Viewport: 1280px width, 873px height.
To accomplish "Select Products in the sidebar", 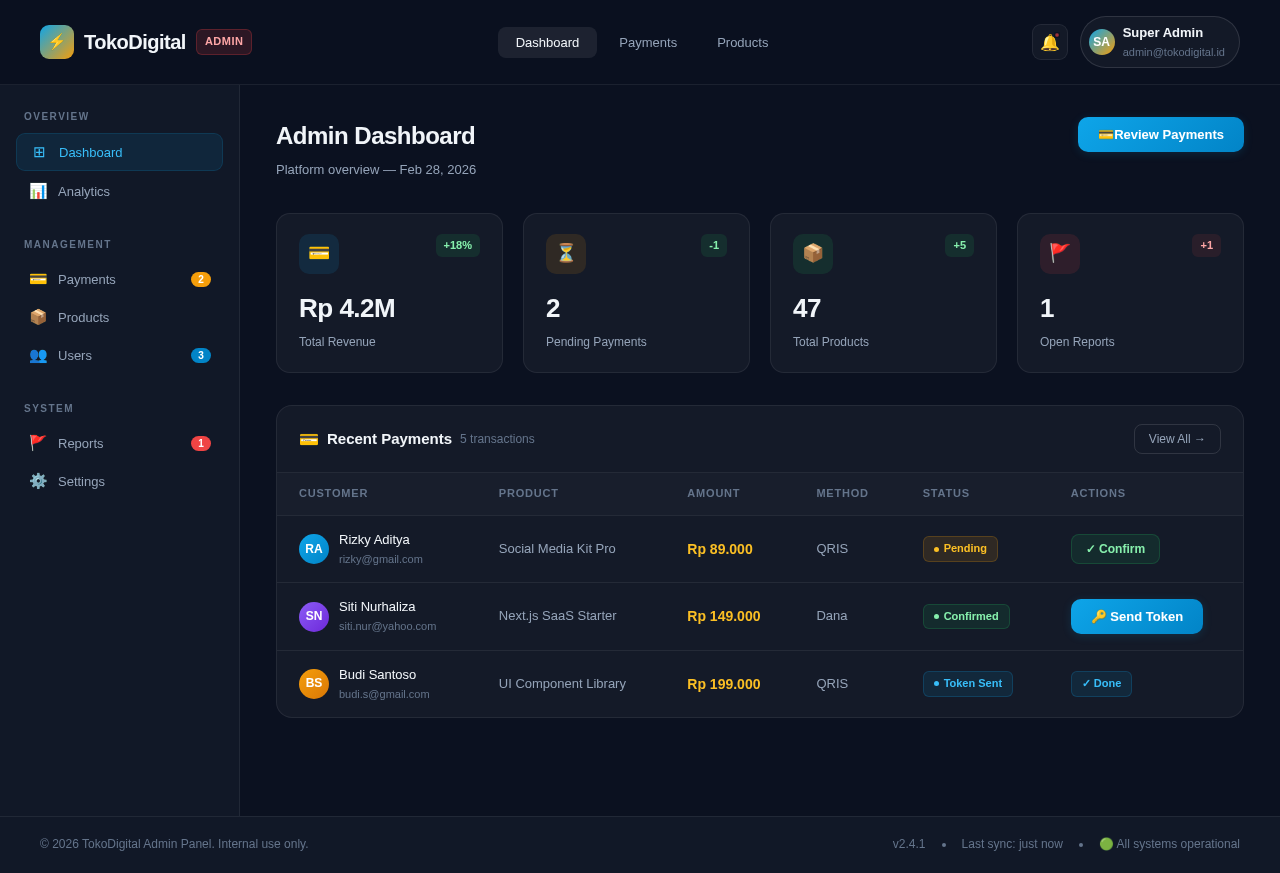I will coord(83,317).
